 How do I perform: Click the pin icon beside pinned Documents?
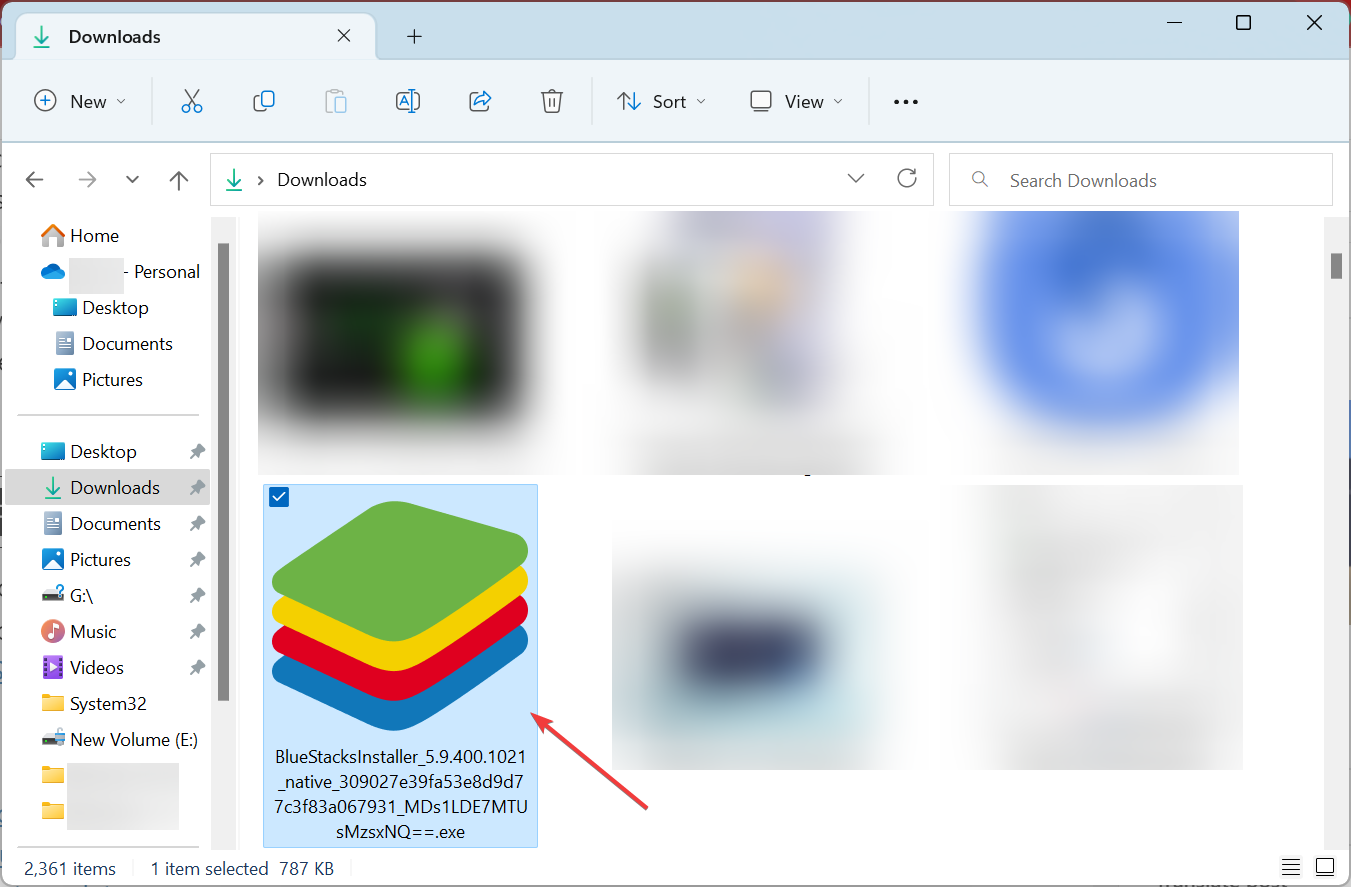click(x=198, y=524)
